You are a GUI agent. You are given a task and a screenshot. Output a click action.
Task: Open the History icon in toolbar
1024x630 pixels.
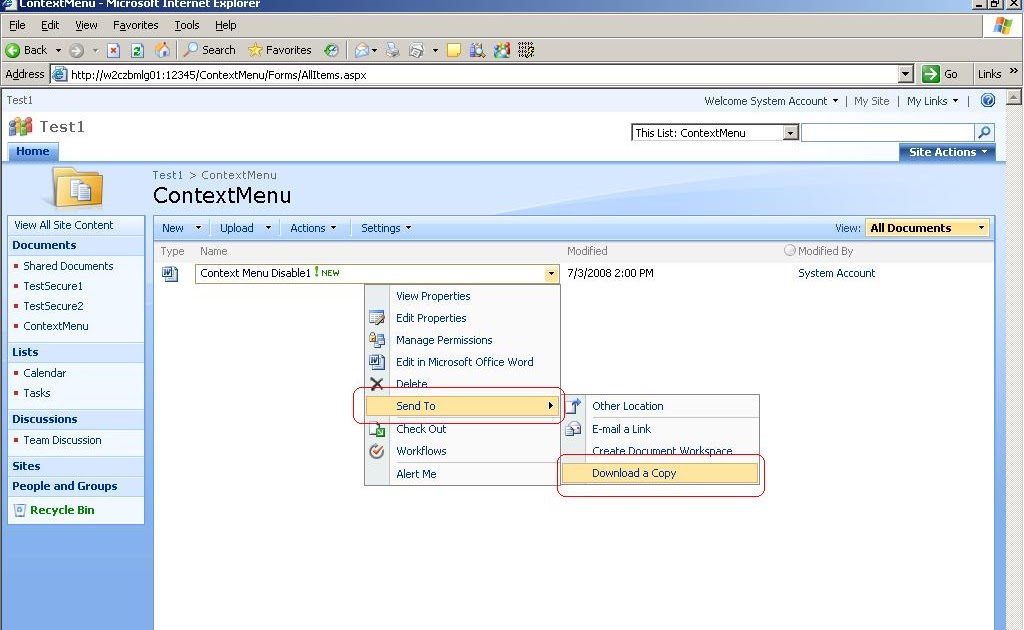click(332, 50)
